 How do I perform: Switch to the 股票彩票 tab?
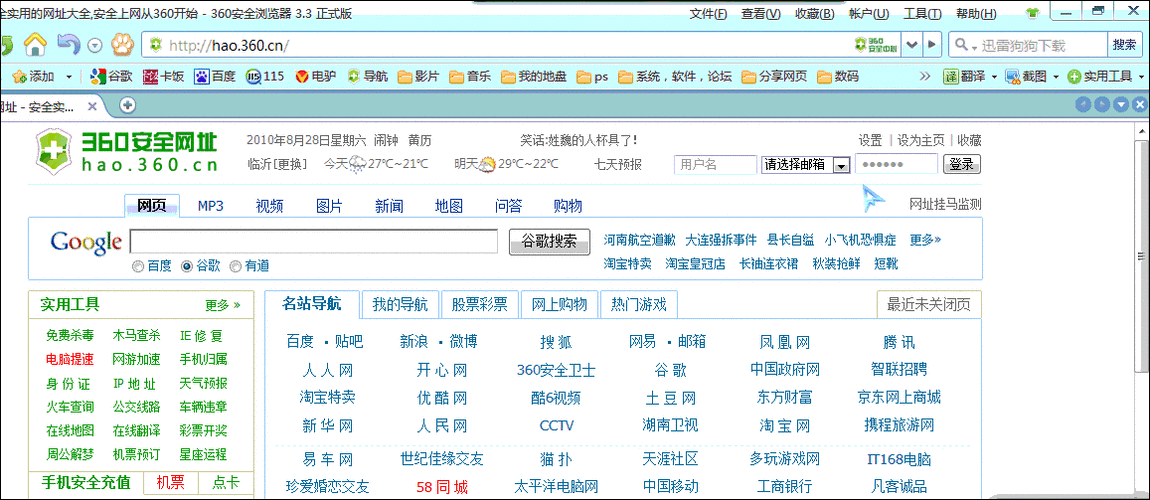coord(479,304)
